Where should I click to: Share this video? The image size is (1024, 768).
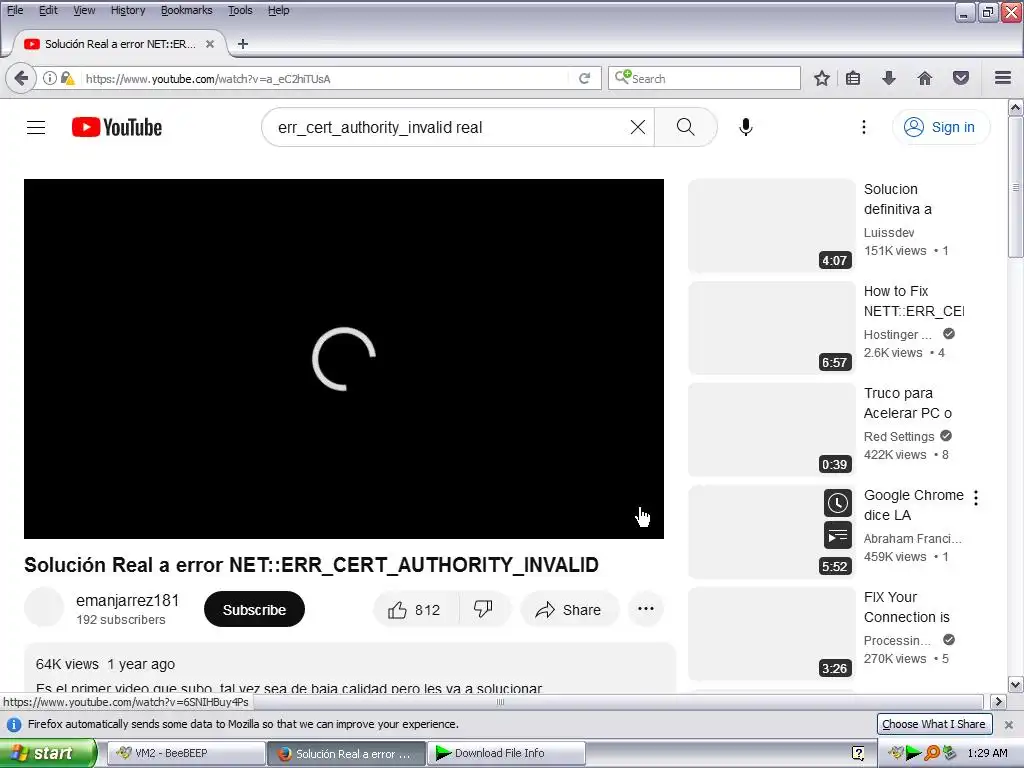pyautogui.click(x=569, y=610)
